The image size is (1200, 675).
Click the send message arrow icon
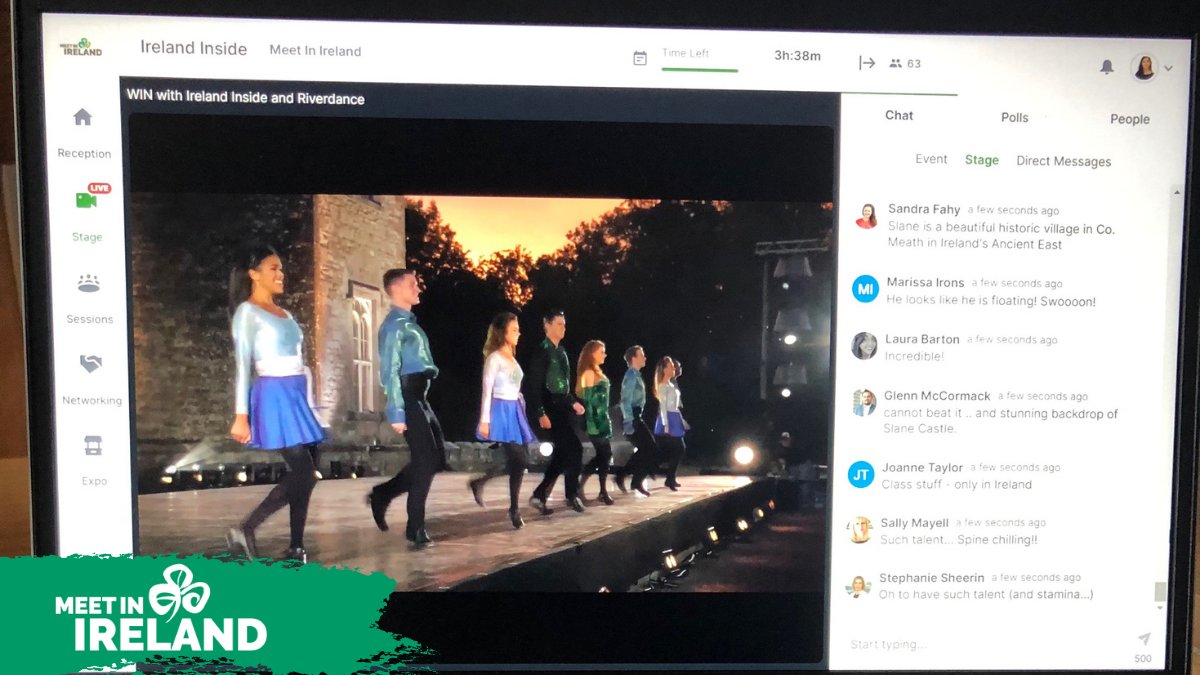1144,639
